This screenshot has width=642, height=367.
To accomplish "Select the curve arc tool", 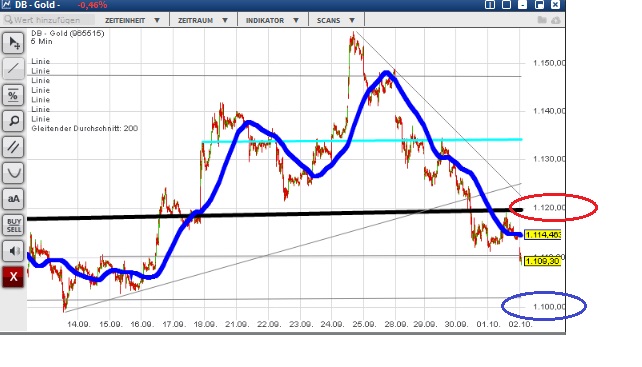I will [14, 173].
